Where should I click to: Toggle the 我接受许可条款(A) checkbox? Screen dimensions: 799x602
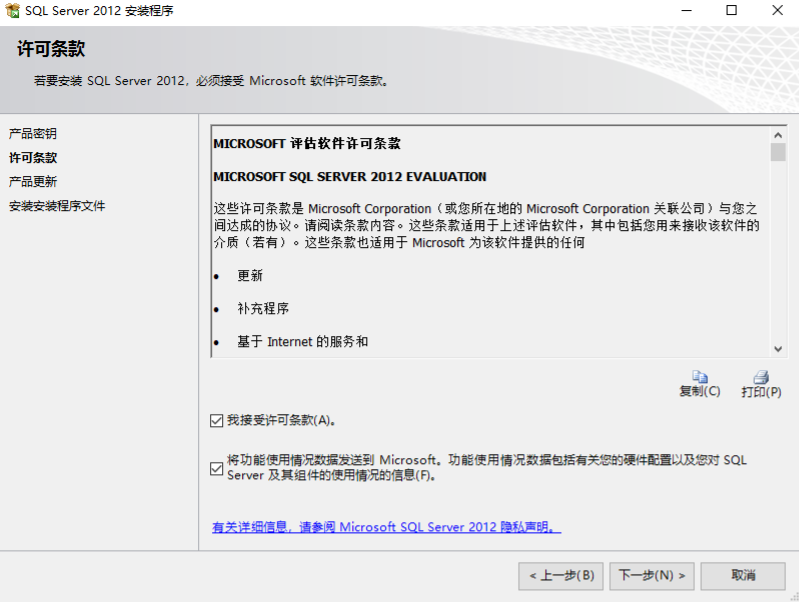point(217,421)
